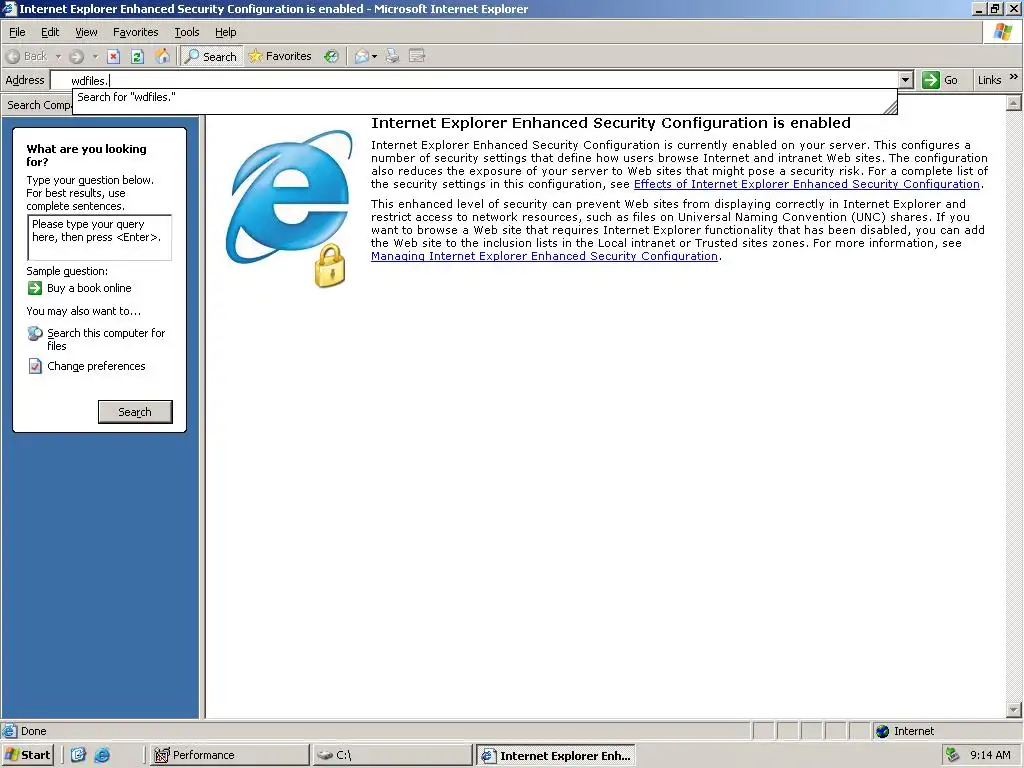Open the Edit menu
This screenshot has width=1024, height=768.
50,32
